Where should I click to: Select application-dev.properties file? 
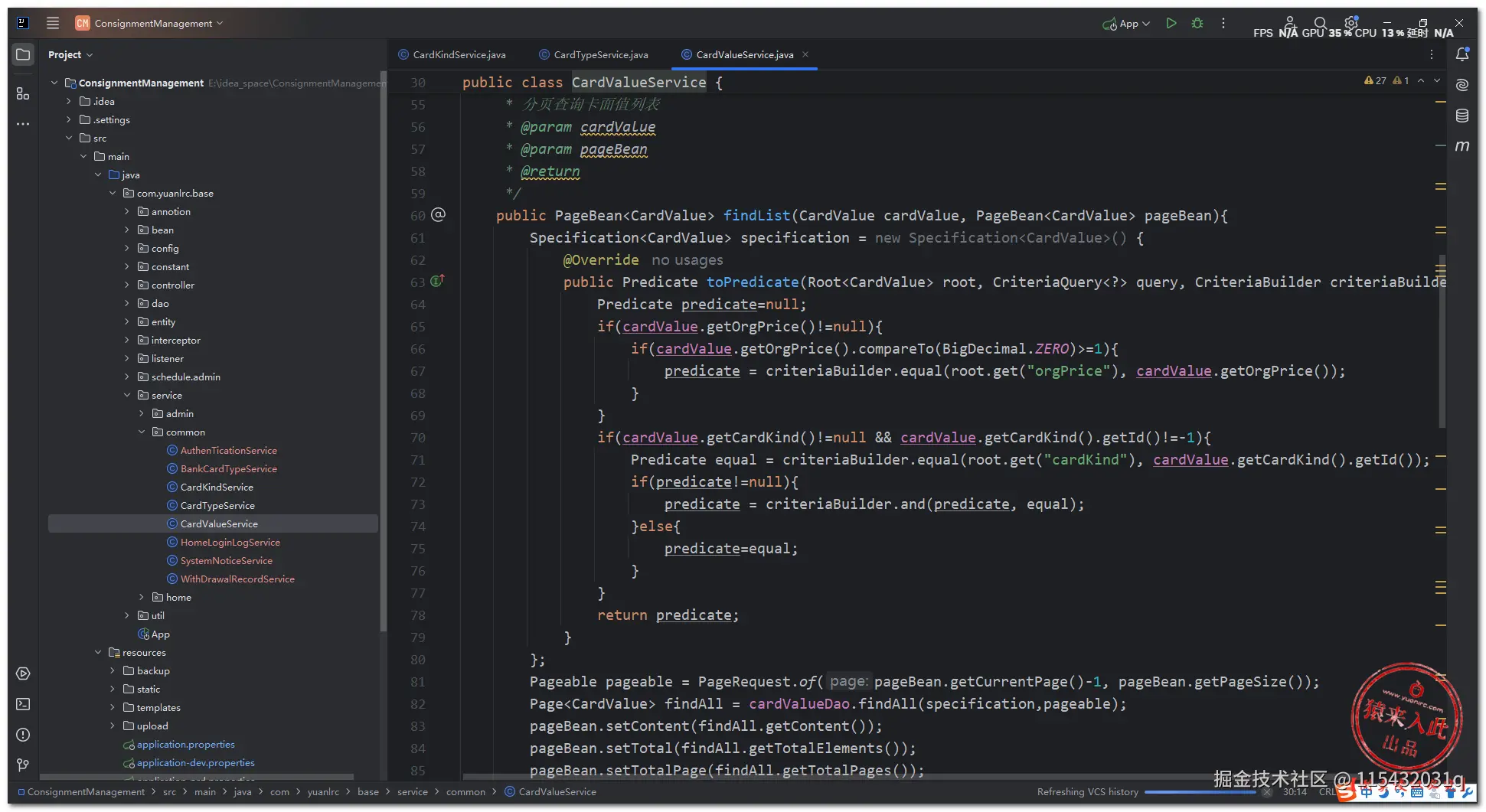pos(195,762)
